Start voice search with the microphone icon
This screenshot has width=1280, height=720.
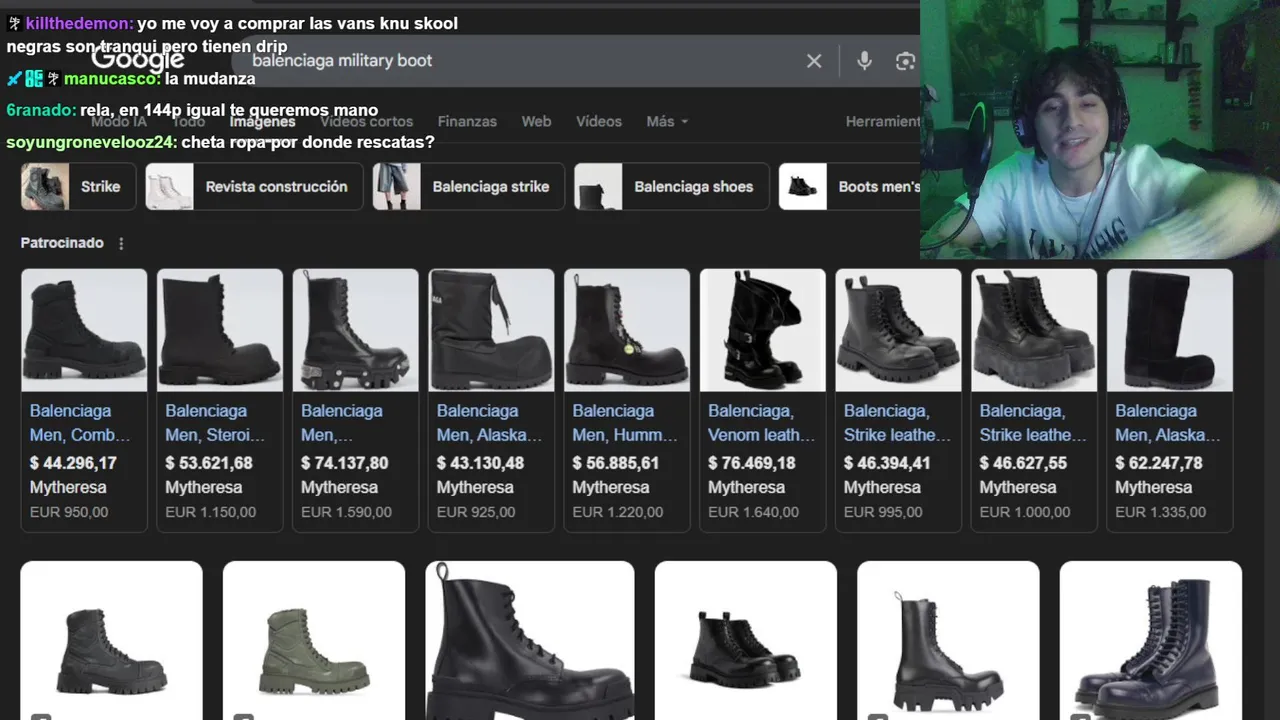point(865,61)
